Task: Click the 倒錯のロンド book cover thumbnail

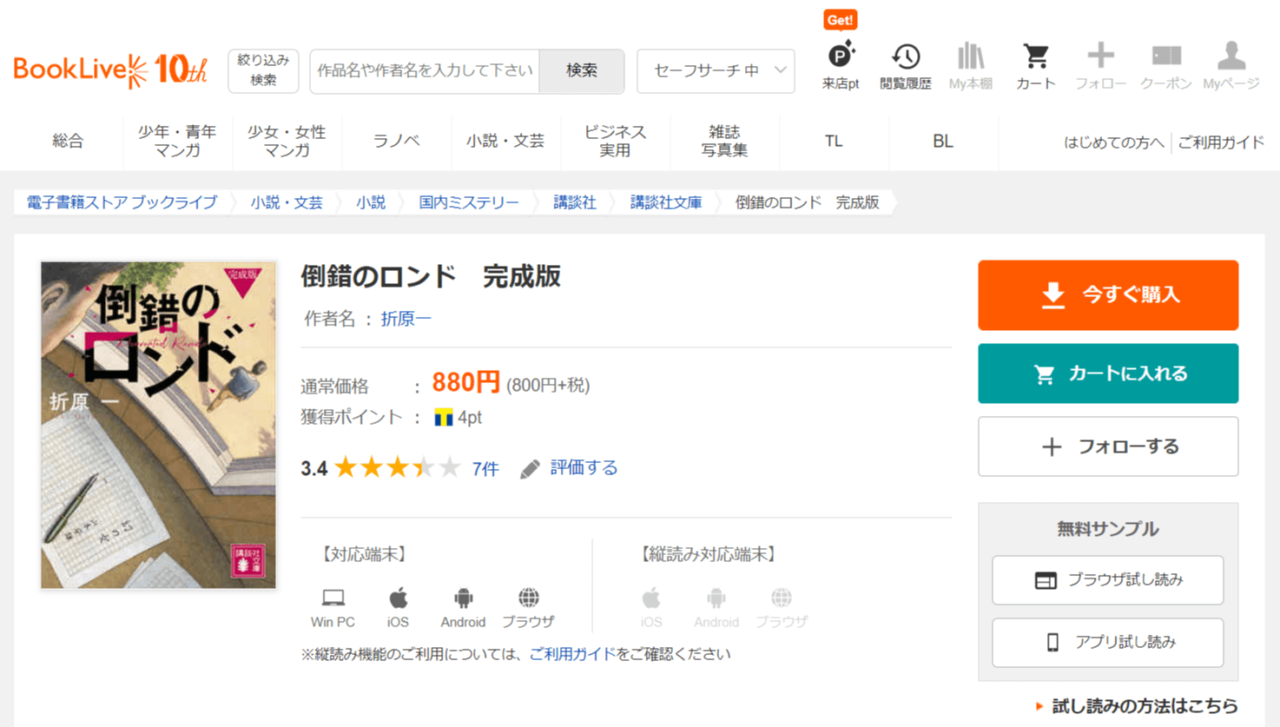Action: point(158,425)
